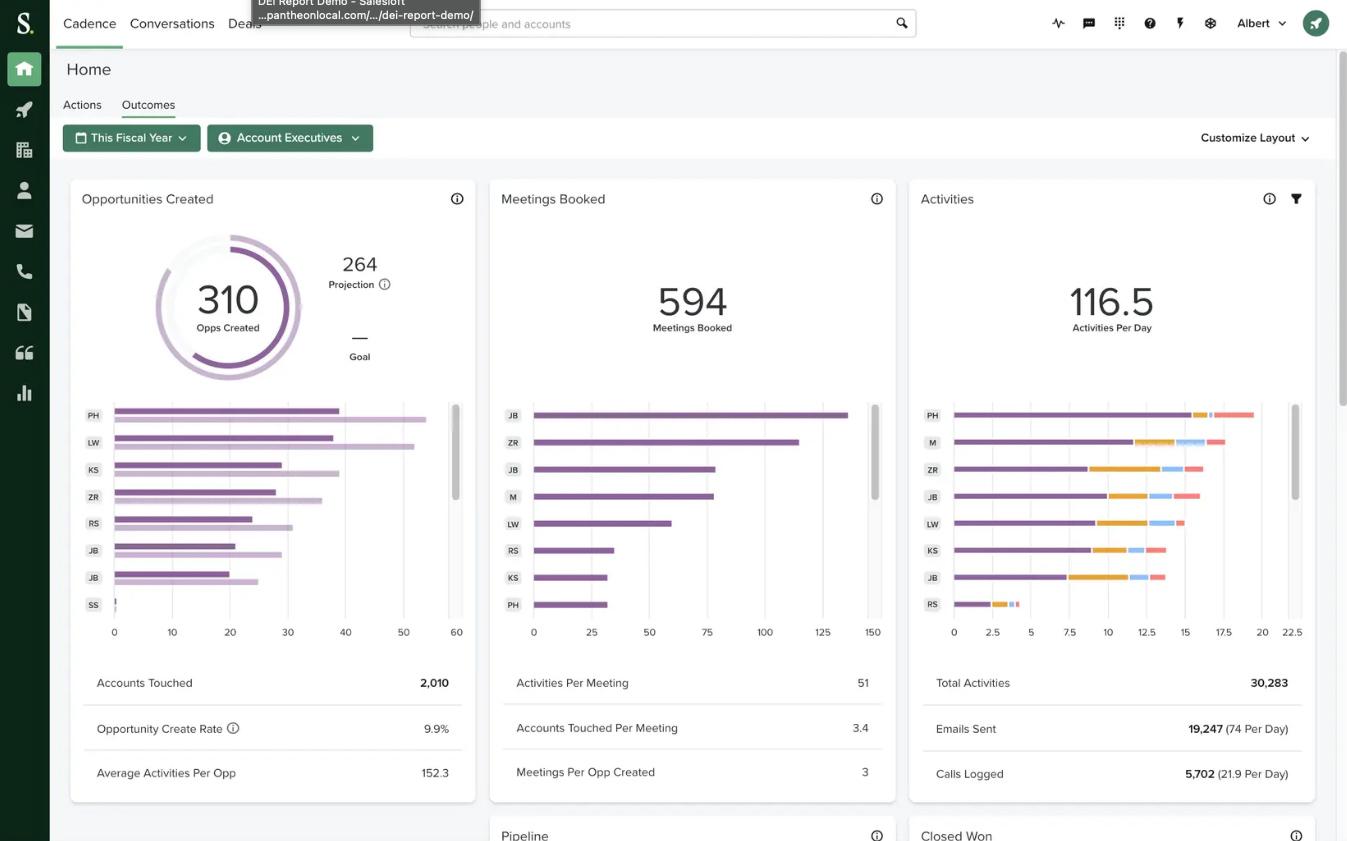Viewport: 1347px width, 841px height.
Task: Open the dialer keypad grid icon
Action: coord(1119,23)
